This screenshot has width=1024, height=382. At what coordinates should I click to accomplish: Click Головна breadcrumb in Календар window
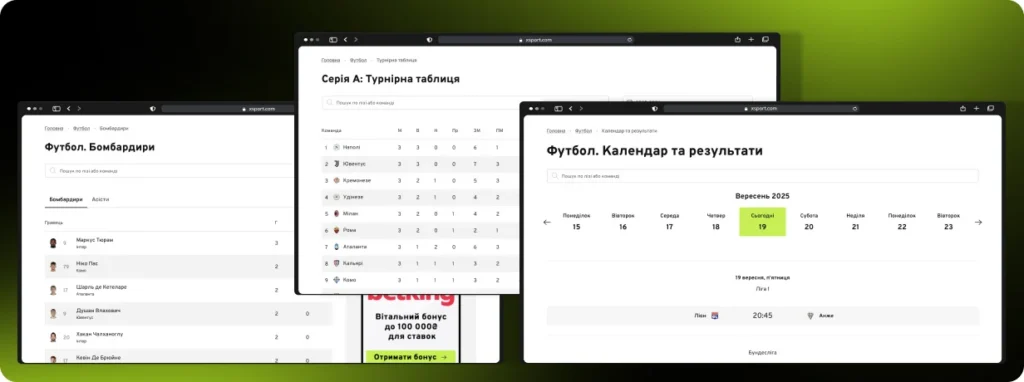pos(556,131)
